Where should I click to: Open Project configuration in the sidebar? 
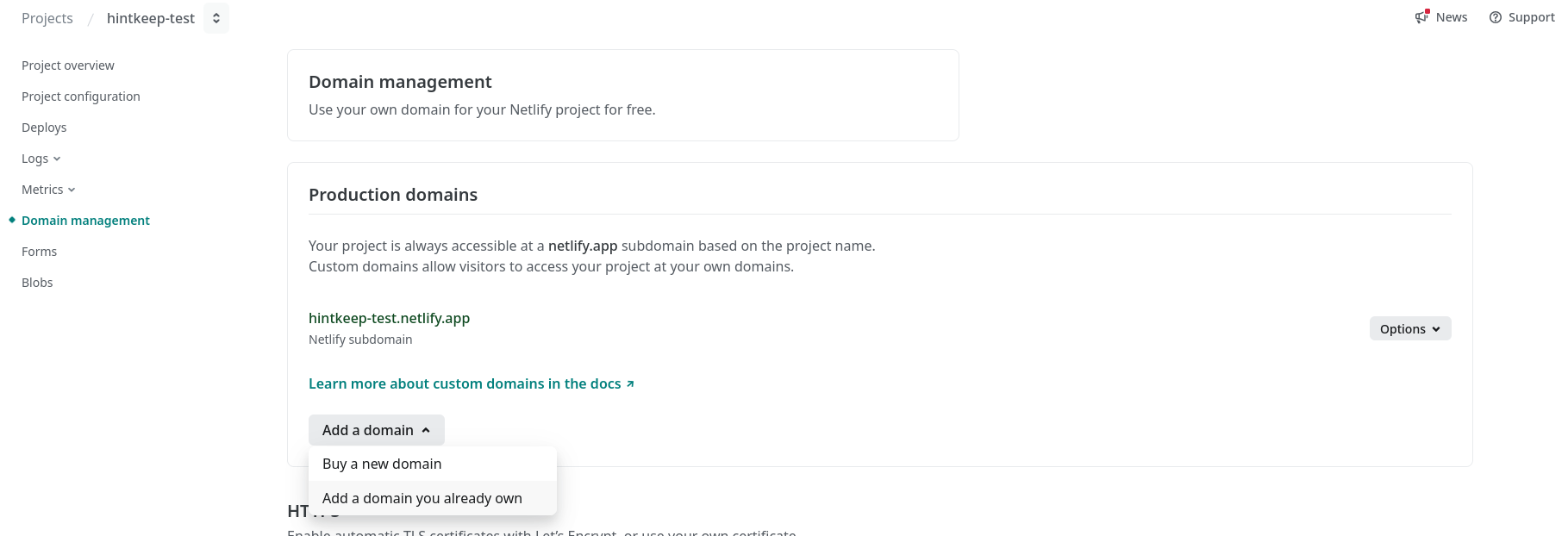(81, 97)
